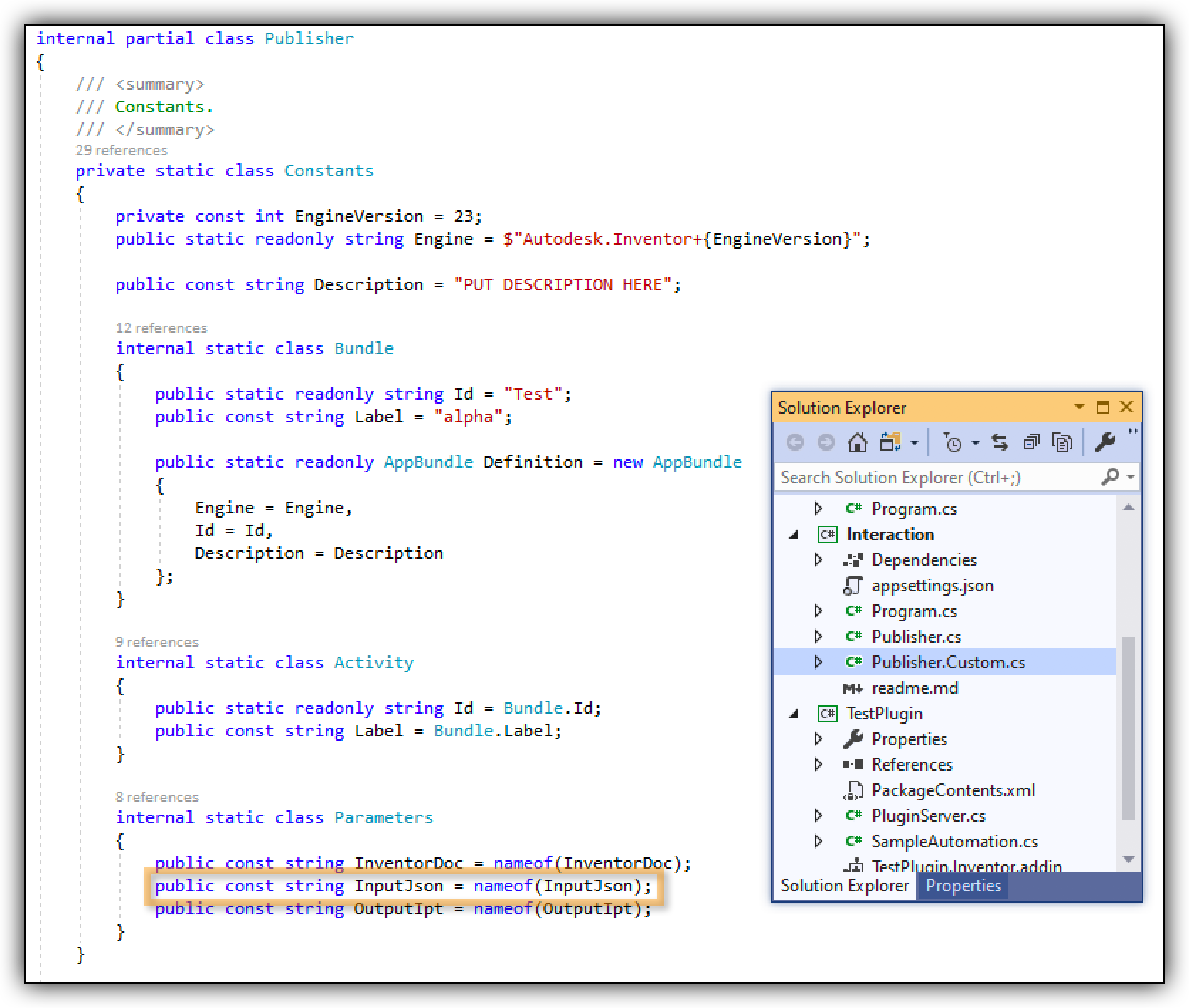The width and height of the screenshot is (1189, 1008).
Task: Click the Collapse All icon
Action: [1031, 443]
